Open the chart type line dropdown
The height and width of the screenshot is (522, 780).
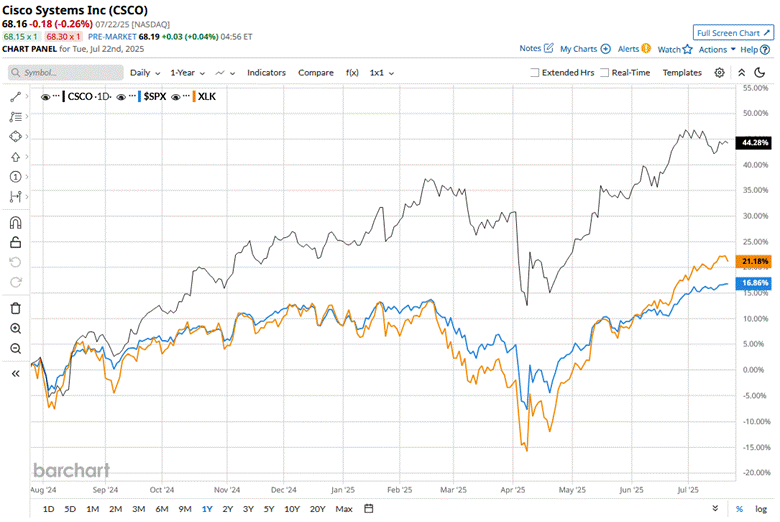(x=225, y=73)
